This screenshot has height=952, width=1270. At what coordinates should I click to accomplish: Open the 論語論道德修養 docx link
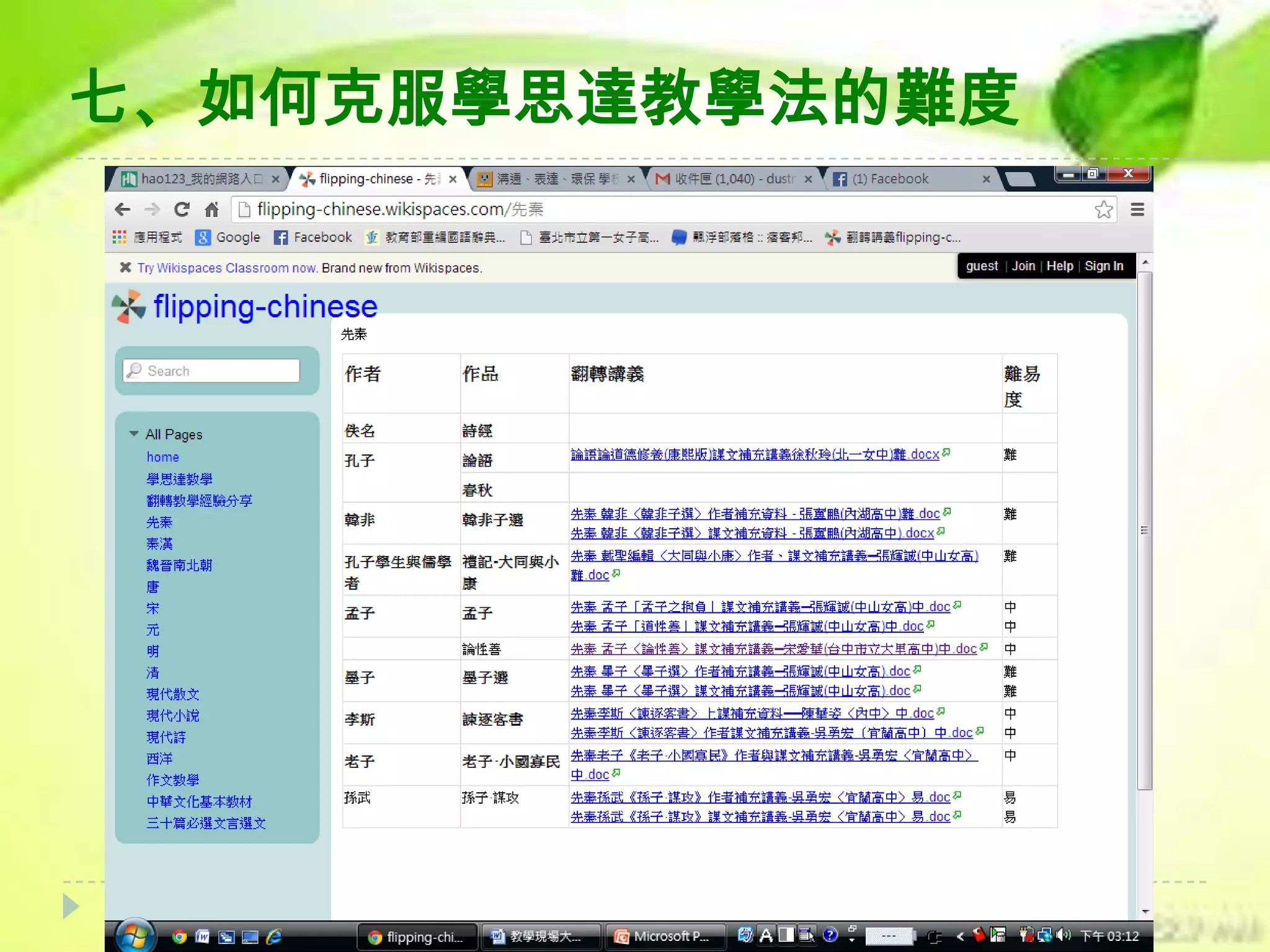[x=755, y=454]
